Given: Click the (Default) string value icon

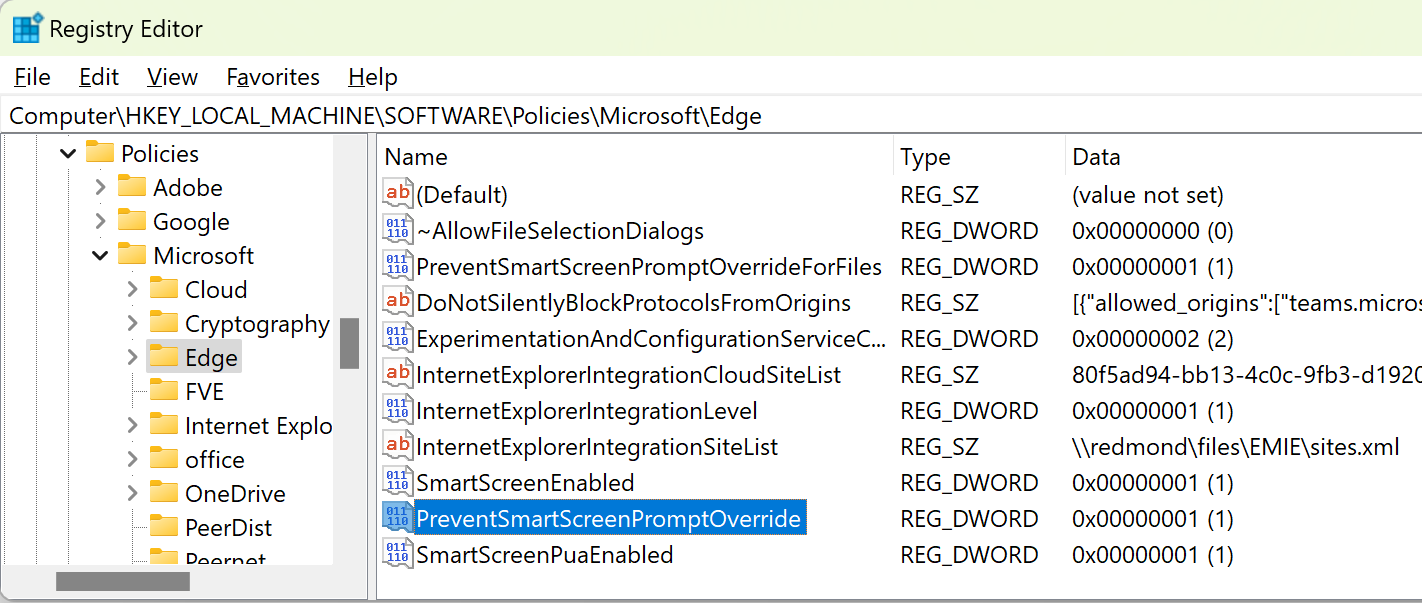Looking at the screenshot, I should (x=398, y=194).
